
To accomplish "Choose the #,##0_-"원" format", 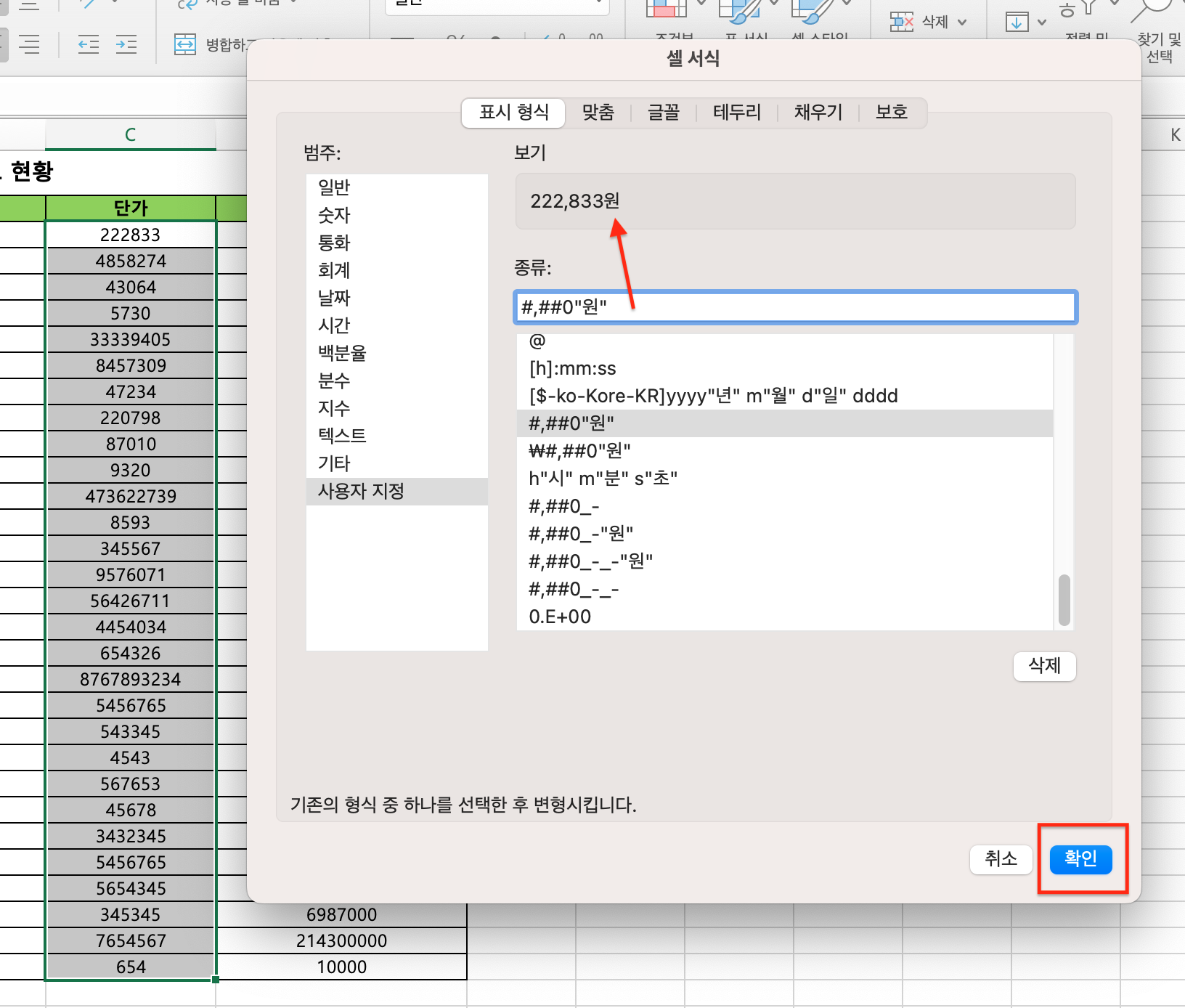I will click(x=785, y=534).
